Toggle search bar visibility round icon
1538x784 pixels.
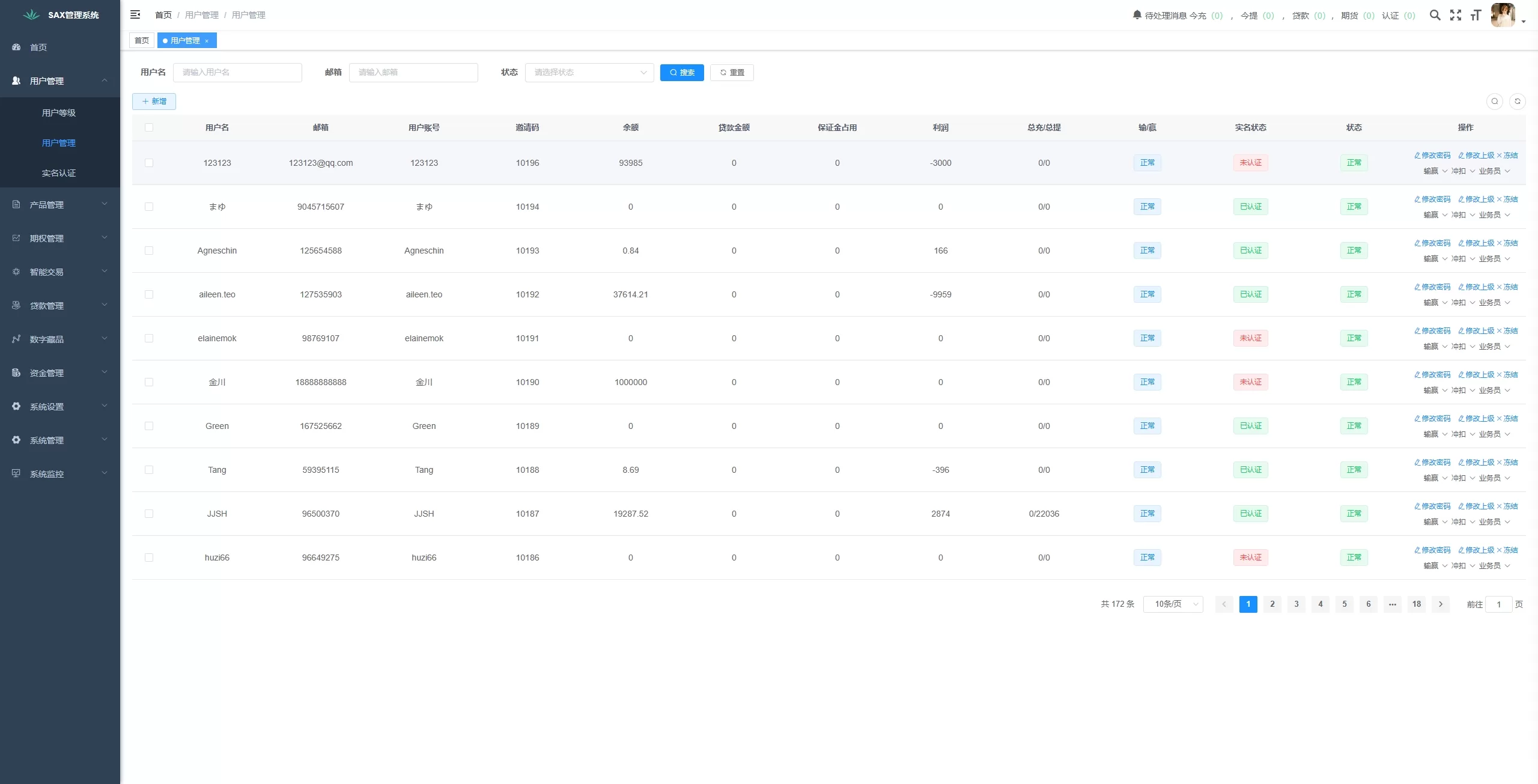[1494, 102]
